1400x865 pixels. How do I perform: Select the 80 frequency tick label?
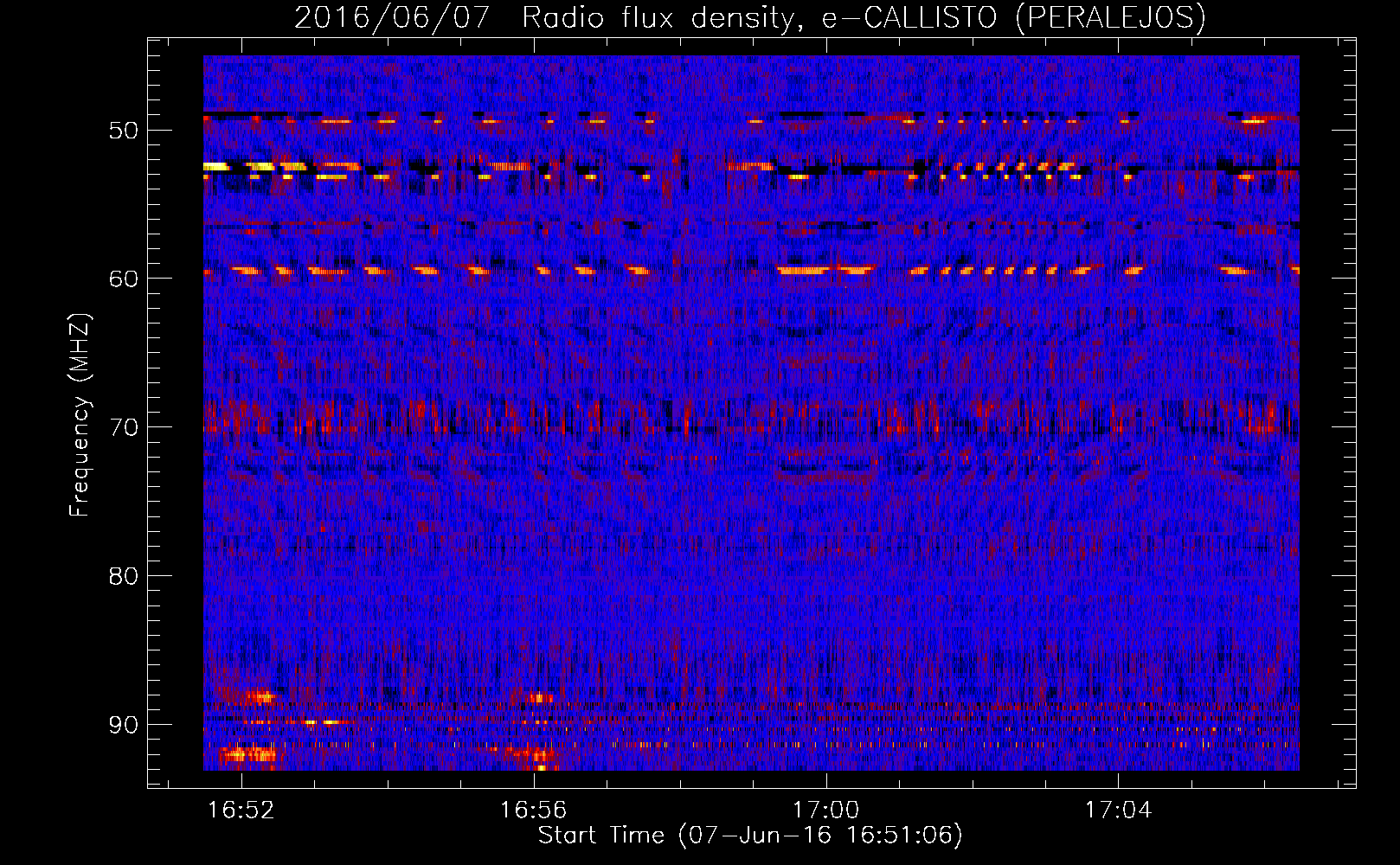tap(124, 576)
